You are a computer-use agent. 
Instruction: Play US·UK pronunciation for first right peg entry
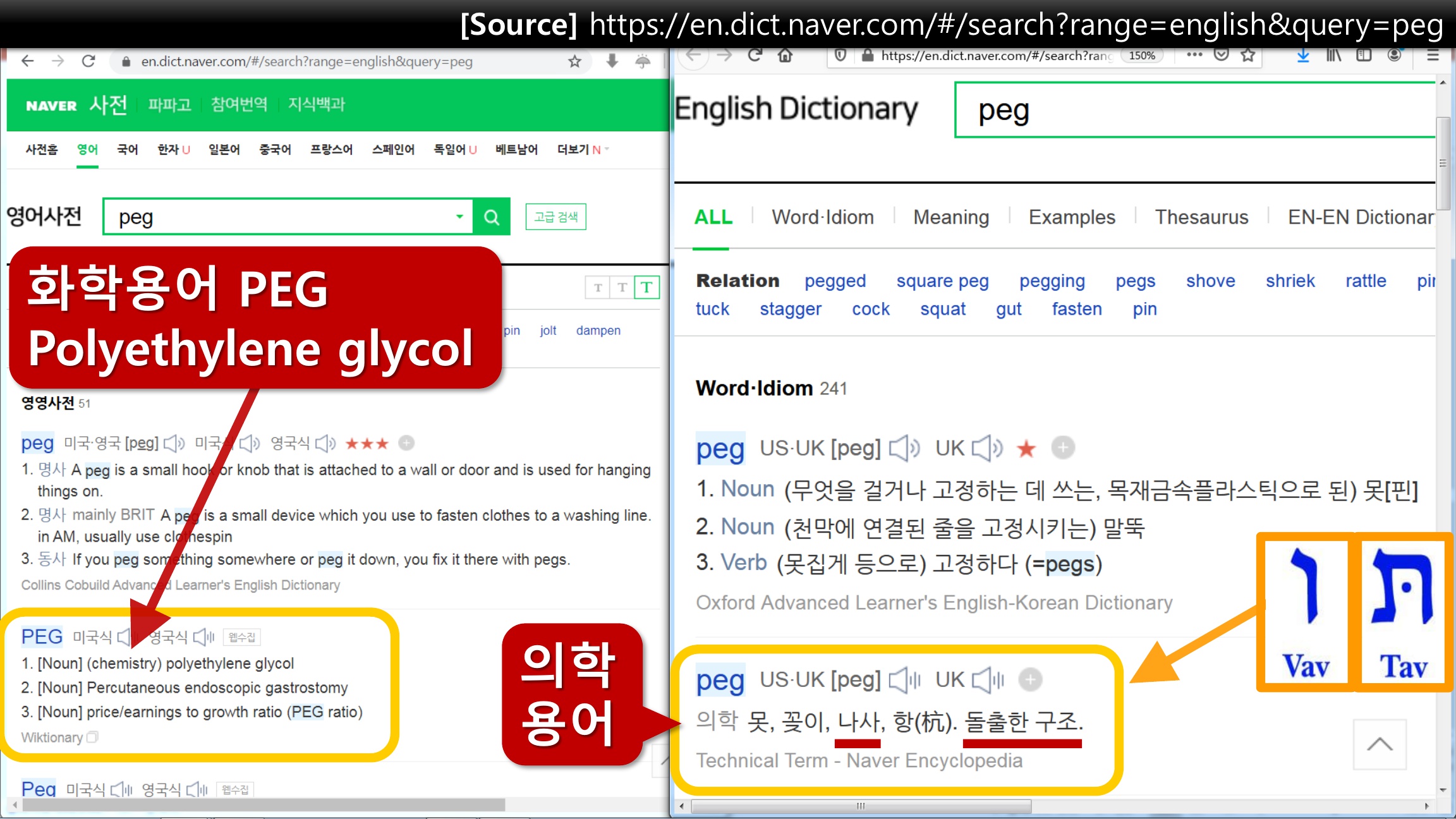click(905, 448)
